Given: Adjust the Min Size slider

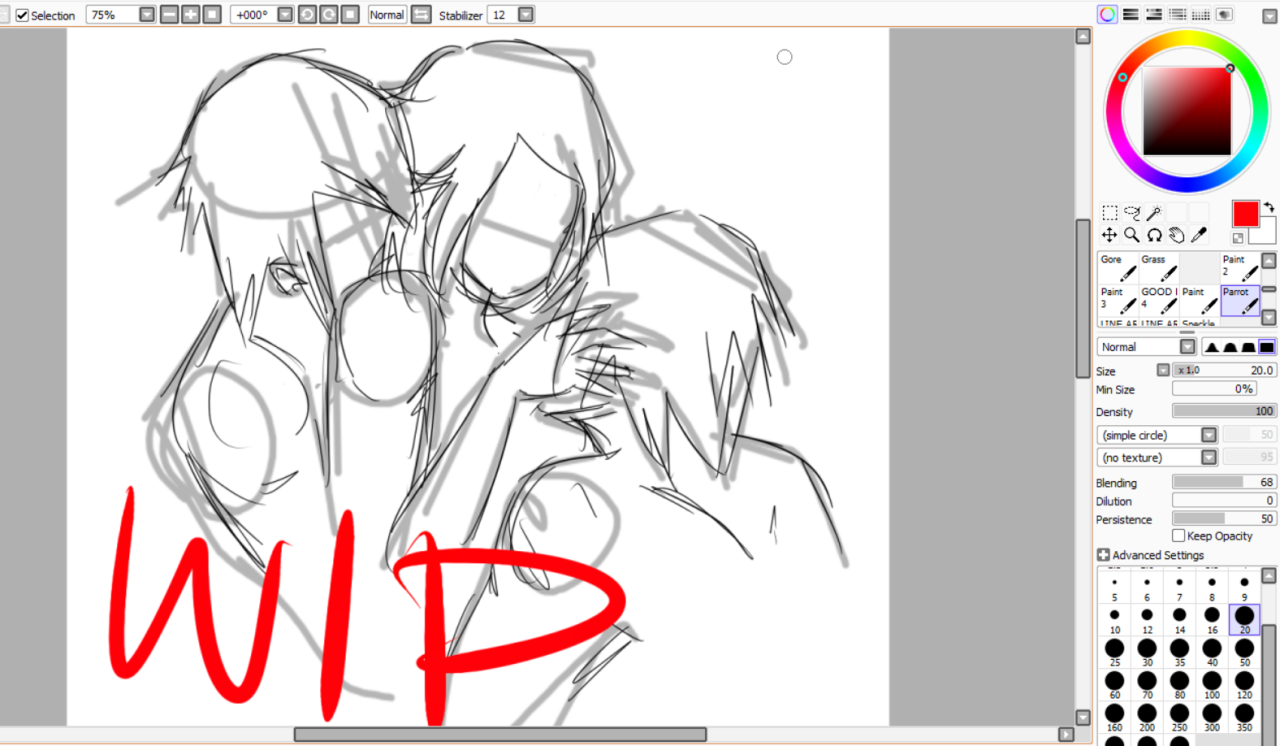Looking at the screenshot, I should [1214, 389].
